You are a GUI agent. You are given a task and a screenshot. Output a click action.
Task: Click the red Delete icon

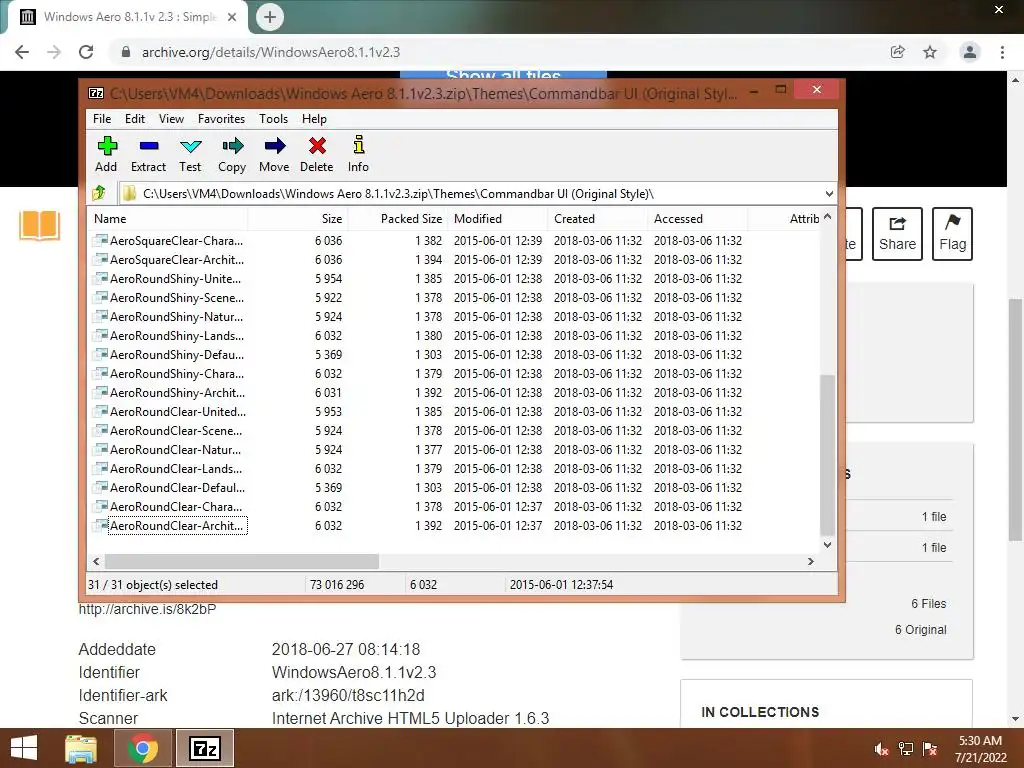click(317, 154)
